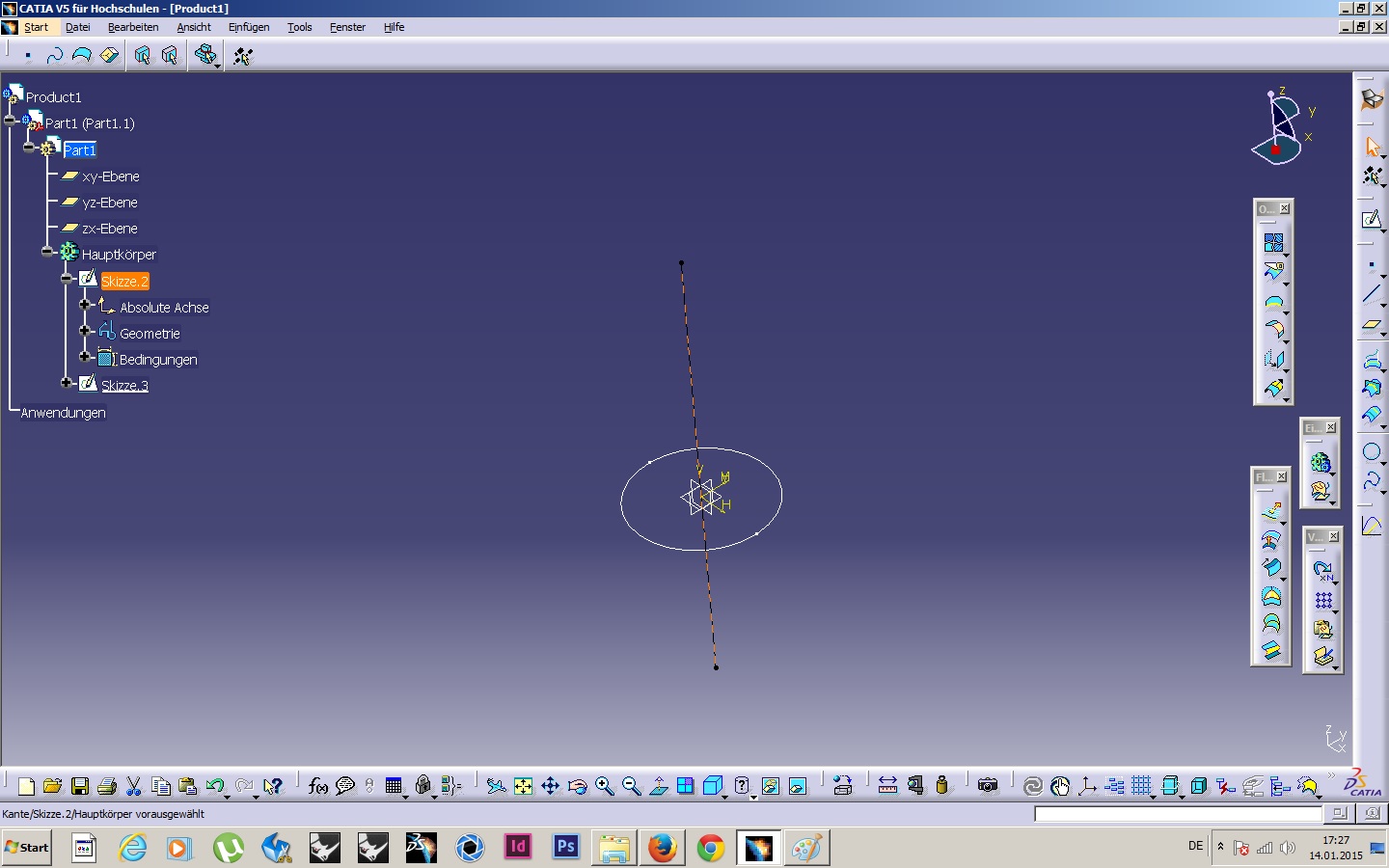Launch Firefox from the taskbar
The image size is (1389, 868).
point(663,848)
